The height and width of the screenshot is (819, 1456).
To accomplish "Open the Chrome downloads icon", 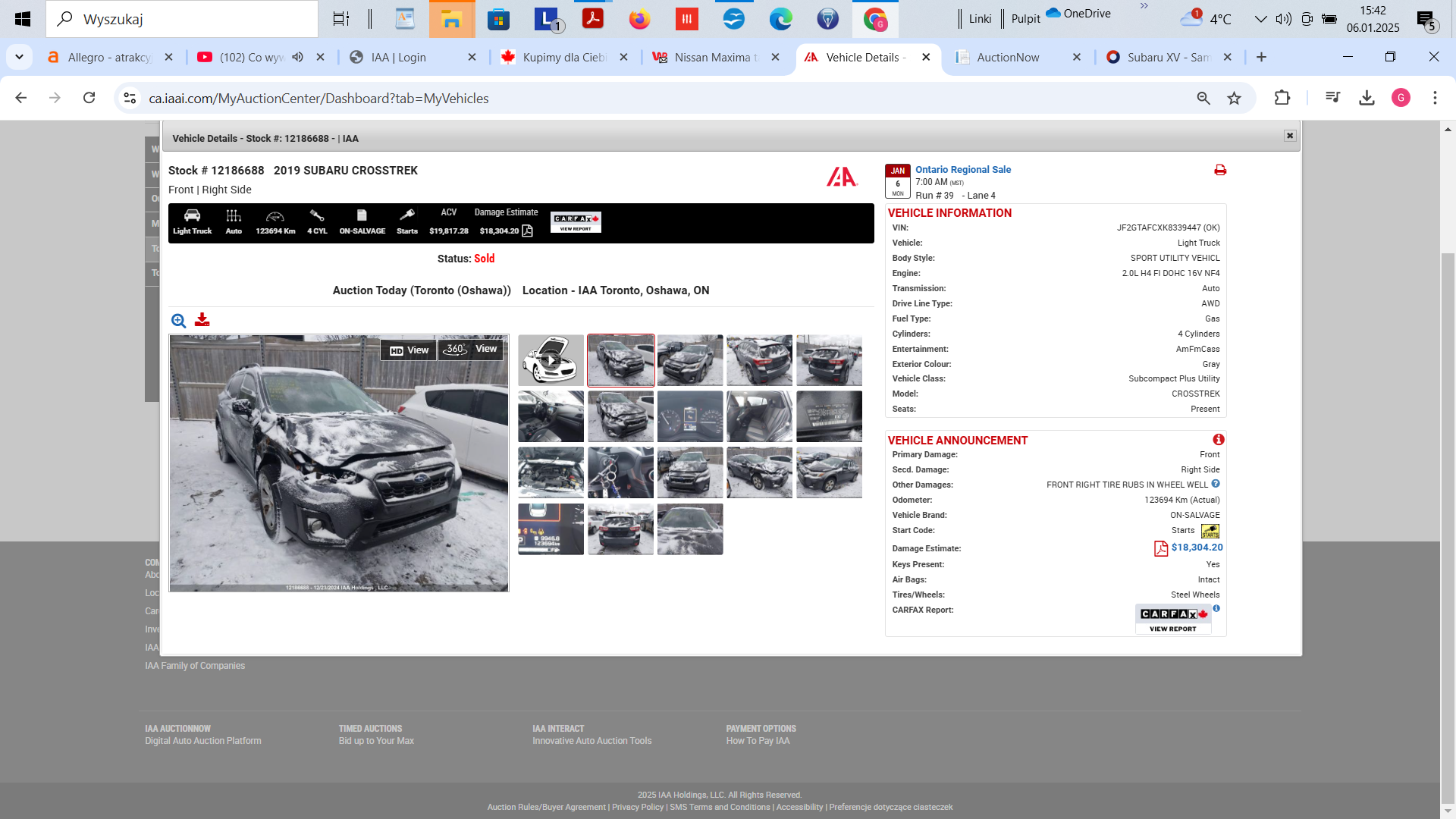I will pos(1367,98).
